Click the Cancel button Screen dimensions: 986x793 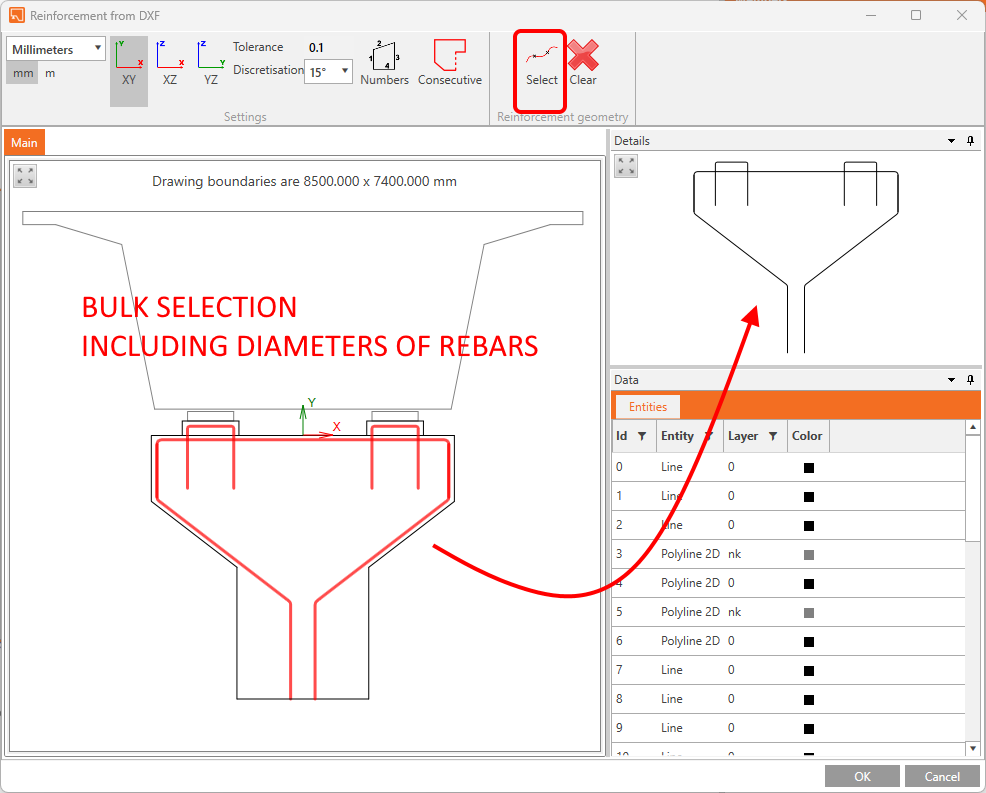click(942, 776)
